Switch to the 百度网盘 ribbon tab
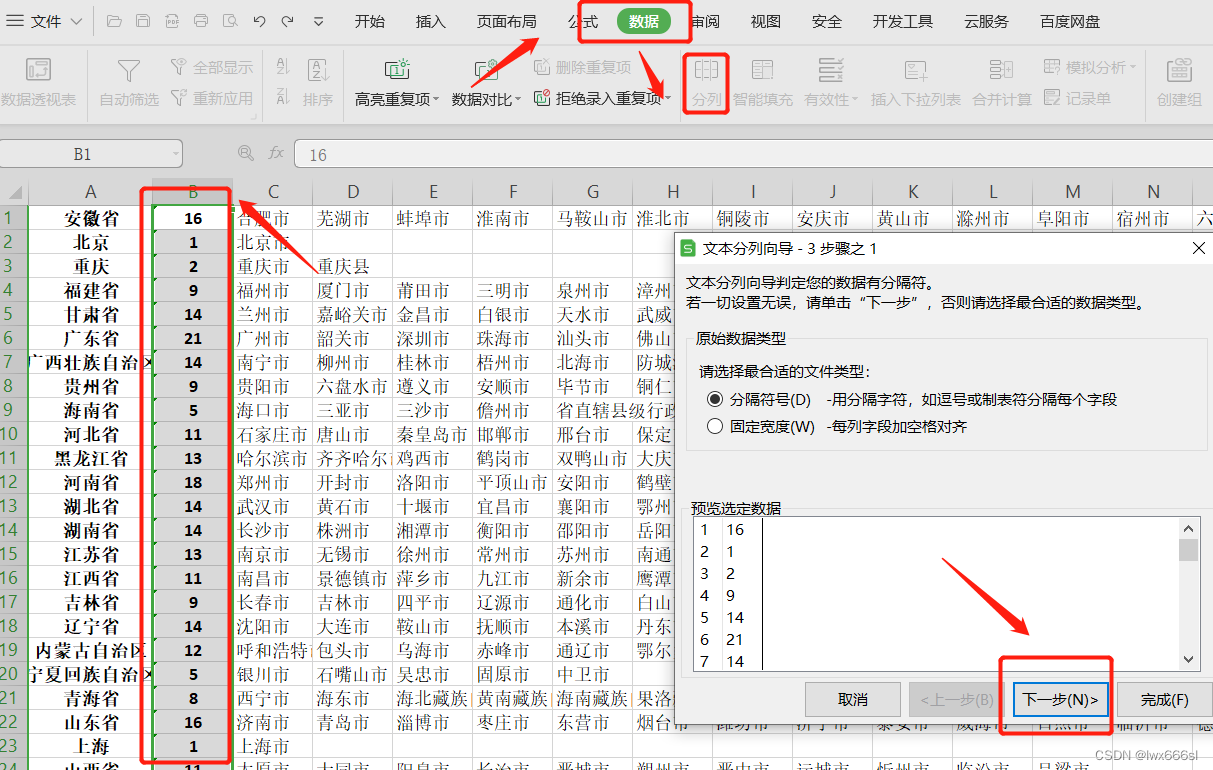The width and height of the screenshot is (1213, 770). point(1070,21)
